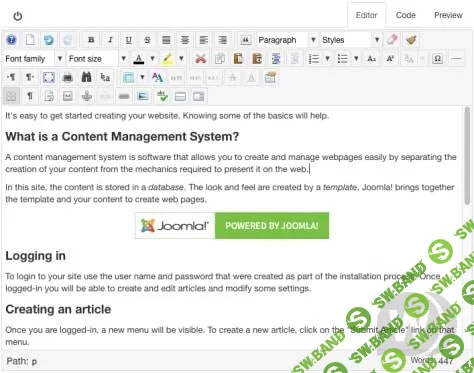This screenshot has height=373, width=474.
Task: Cut selection with scissors icon
Action: click(x=200, y=59)
